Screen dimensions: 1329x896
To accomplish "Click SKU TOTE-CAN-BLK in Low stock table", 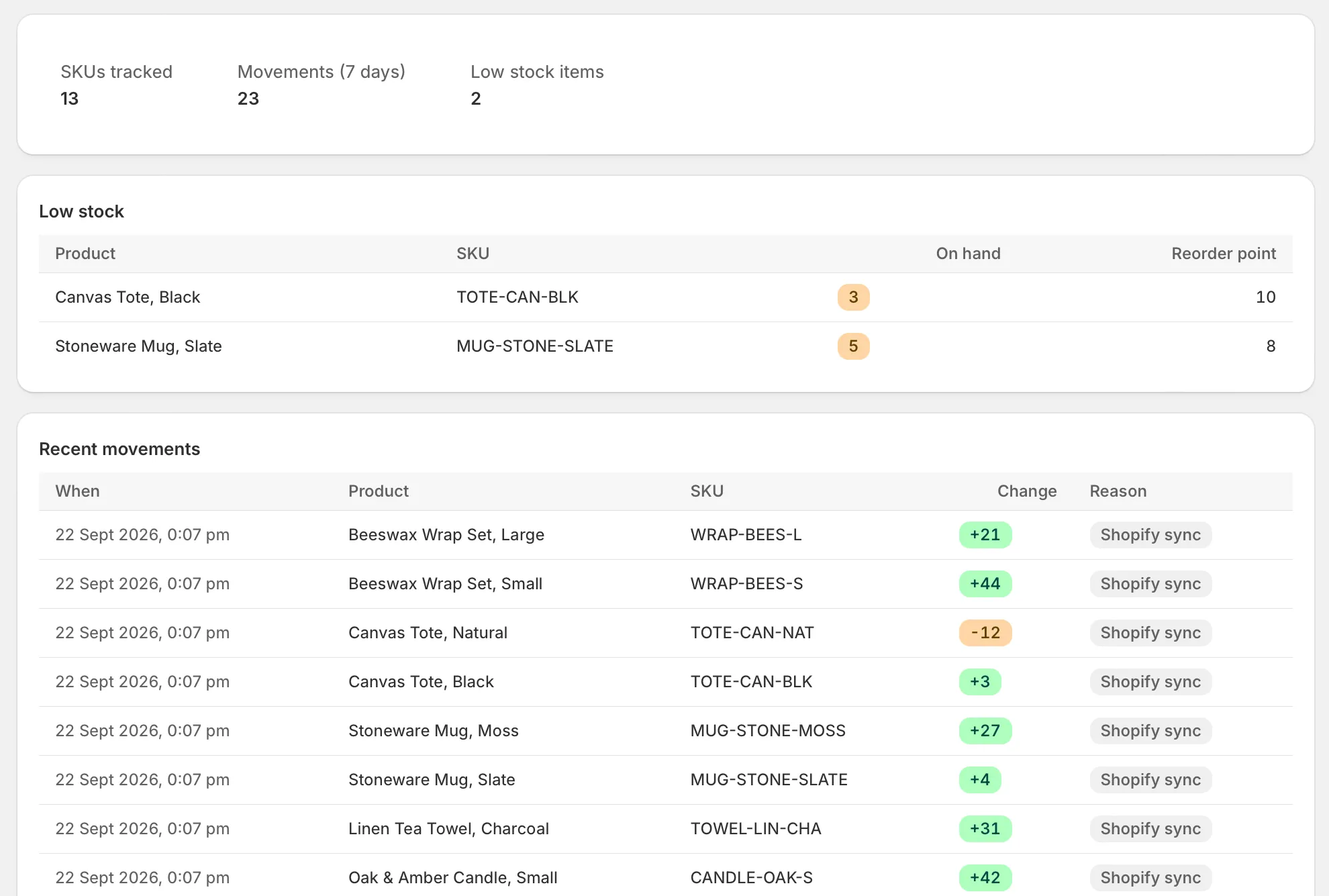I will 518,297.
